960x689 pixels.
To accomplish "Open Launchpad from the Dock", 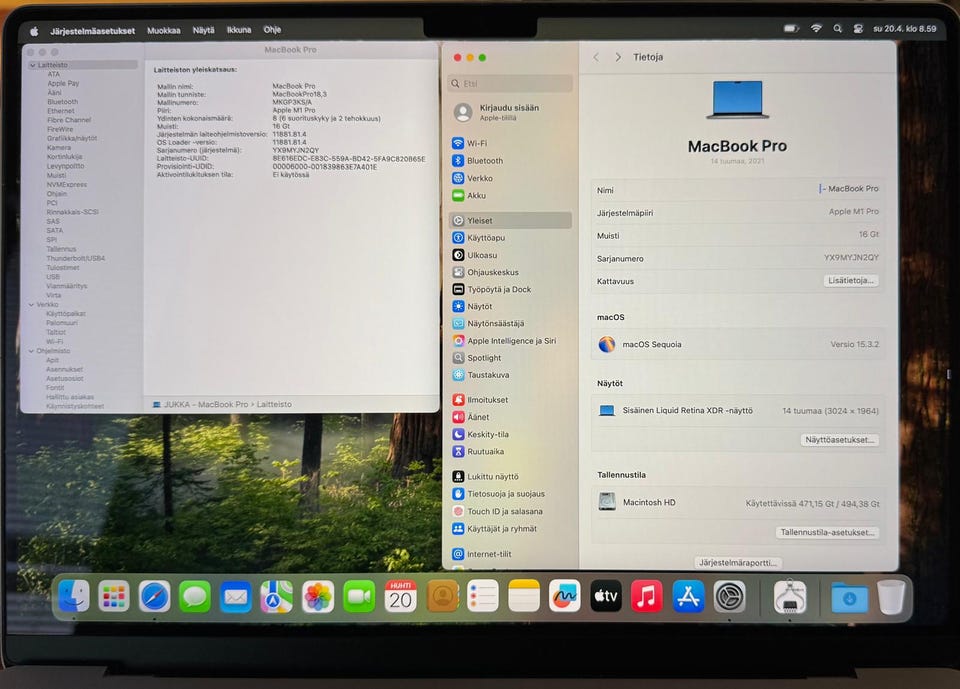I will pos(114,597).
